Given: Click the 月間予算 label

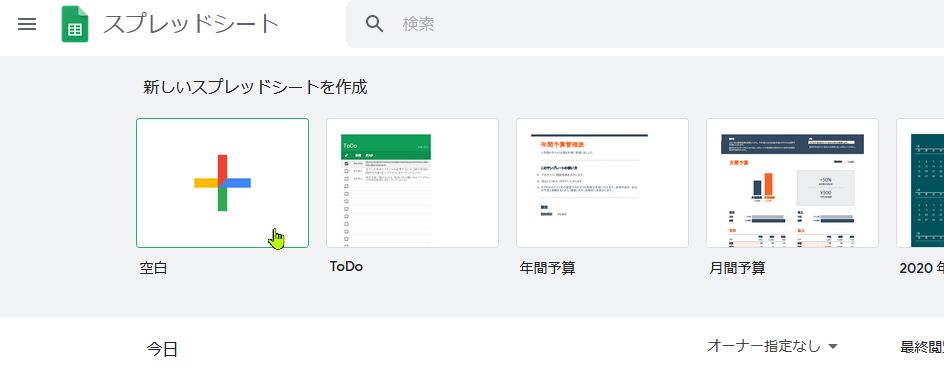Looking at the screenshot, I should 738,268.
